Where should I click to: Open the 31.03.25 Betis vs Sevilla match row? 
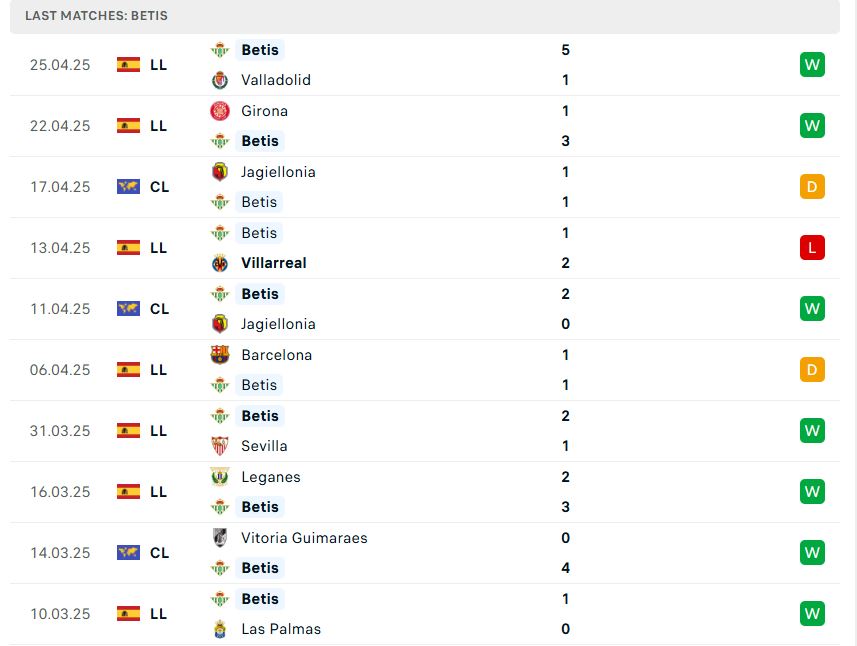[x=425, y=431]
